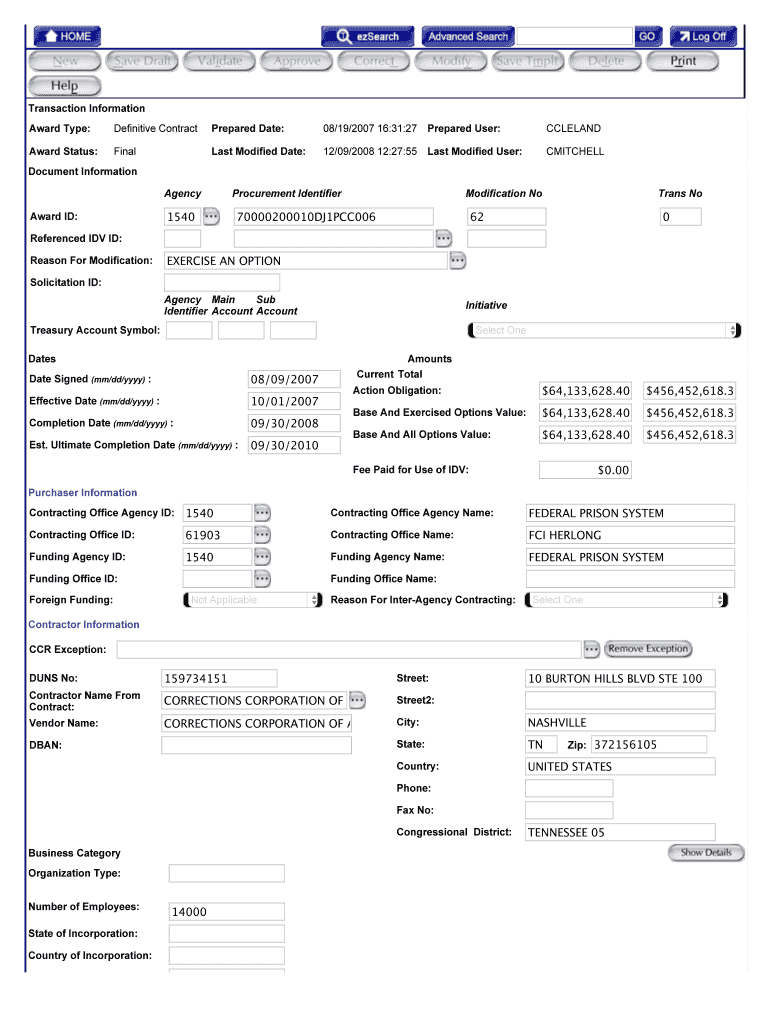Open Contractor Name lookup ellipsis
The width and height of the screenshot is (770, 1024).
[x=357, y=700]
